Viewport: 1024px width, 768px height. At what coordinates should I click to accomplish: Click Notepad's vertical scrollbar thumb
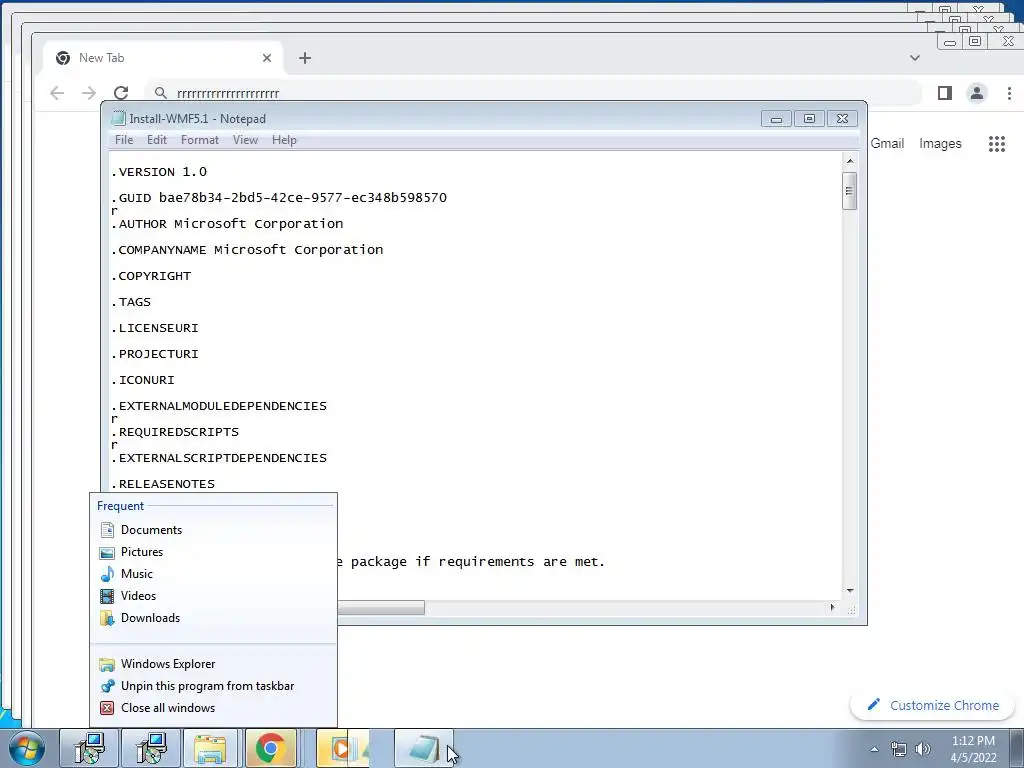850,191
